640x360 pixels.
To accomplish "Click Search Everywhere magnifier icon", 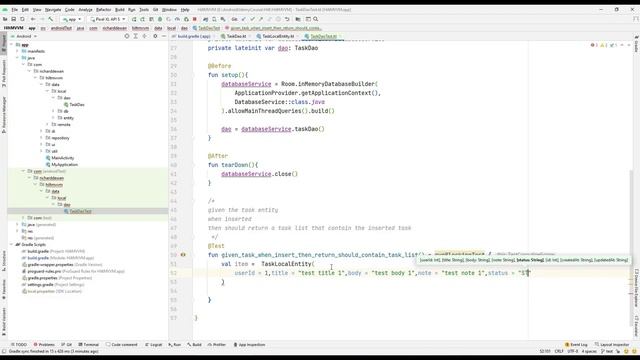I will point(316,19).
